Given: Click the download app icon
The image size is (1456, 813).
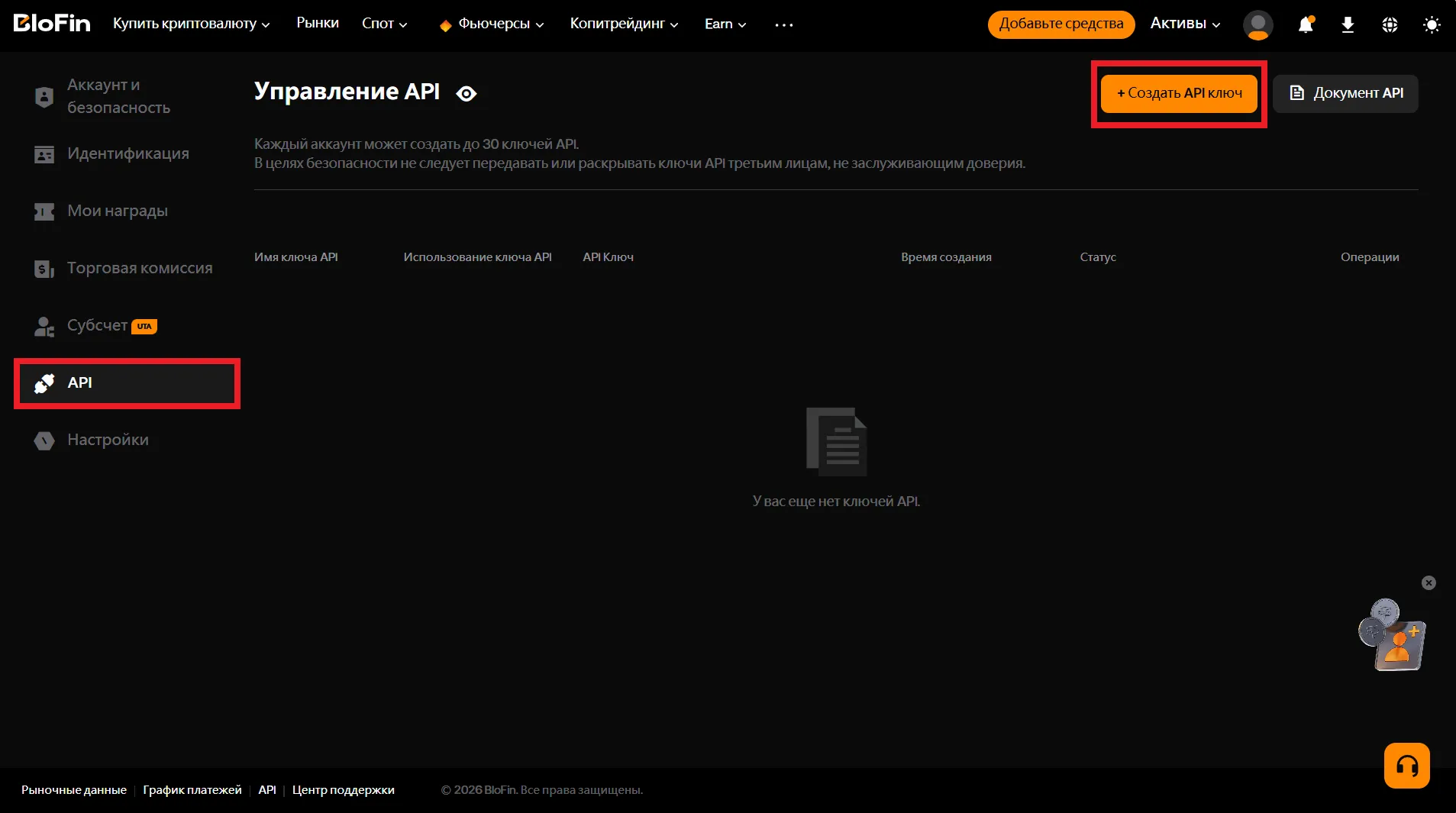Looking at the screenshot, I should coord(1348,24).
